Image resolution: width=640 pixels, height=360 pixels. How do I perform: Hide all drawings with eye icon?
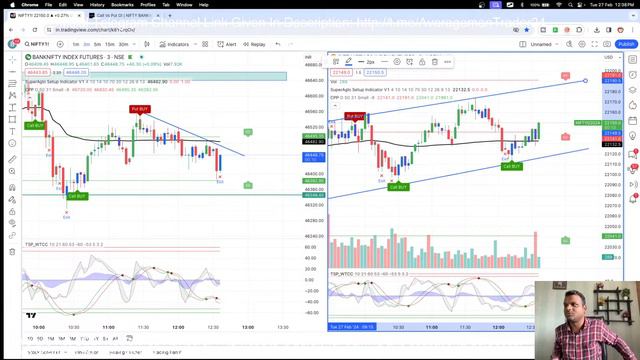click(12, 223)
